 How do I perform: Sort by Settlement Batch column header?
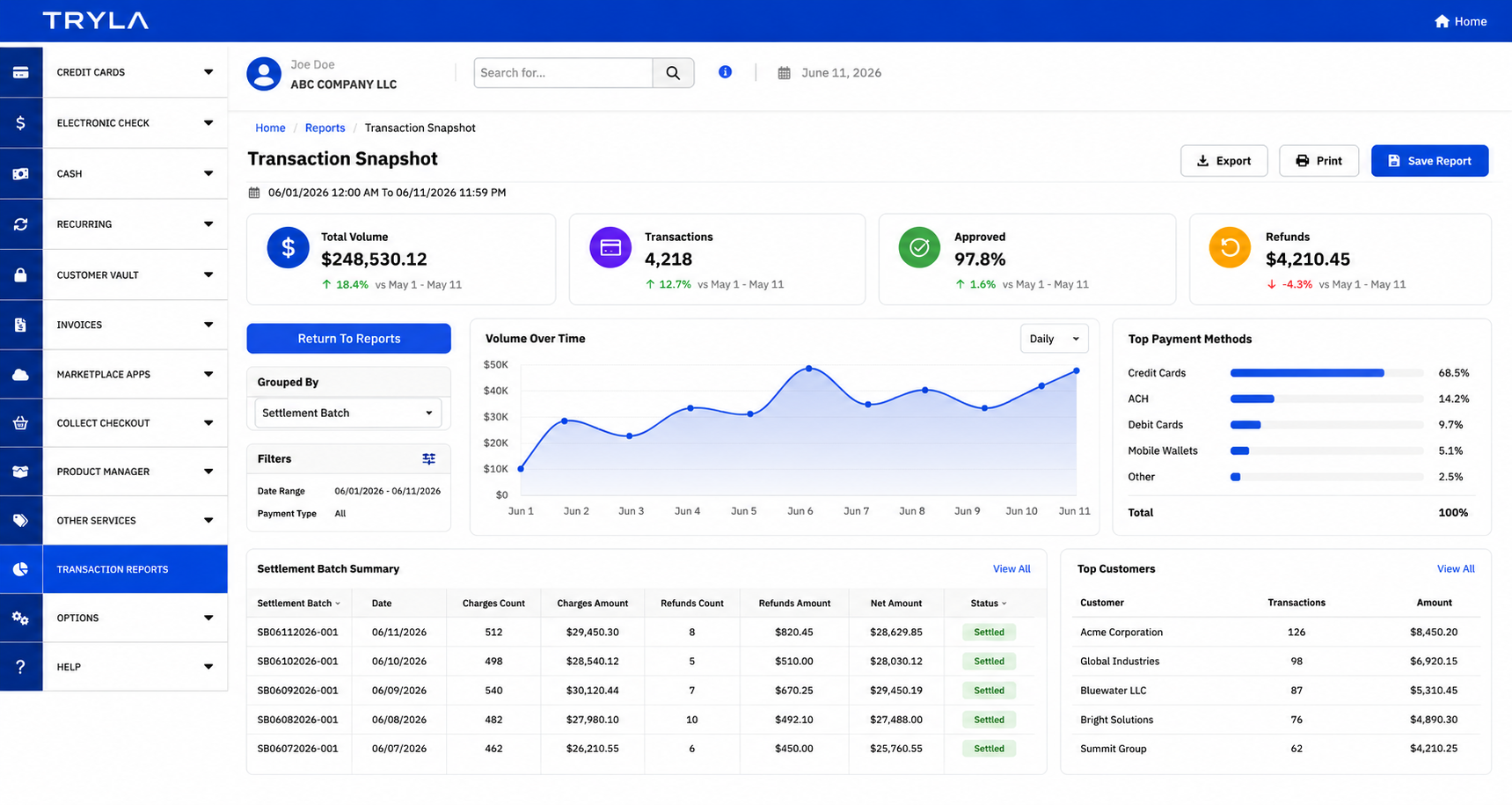tap(298, 604)
